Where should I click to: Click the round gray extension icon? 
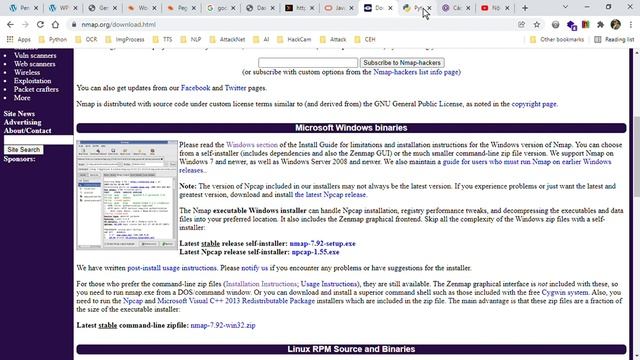[555, 25]
